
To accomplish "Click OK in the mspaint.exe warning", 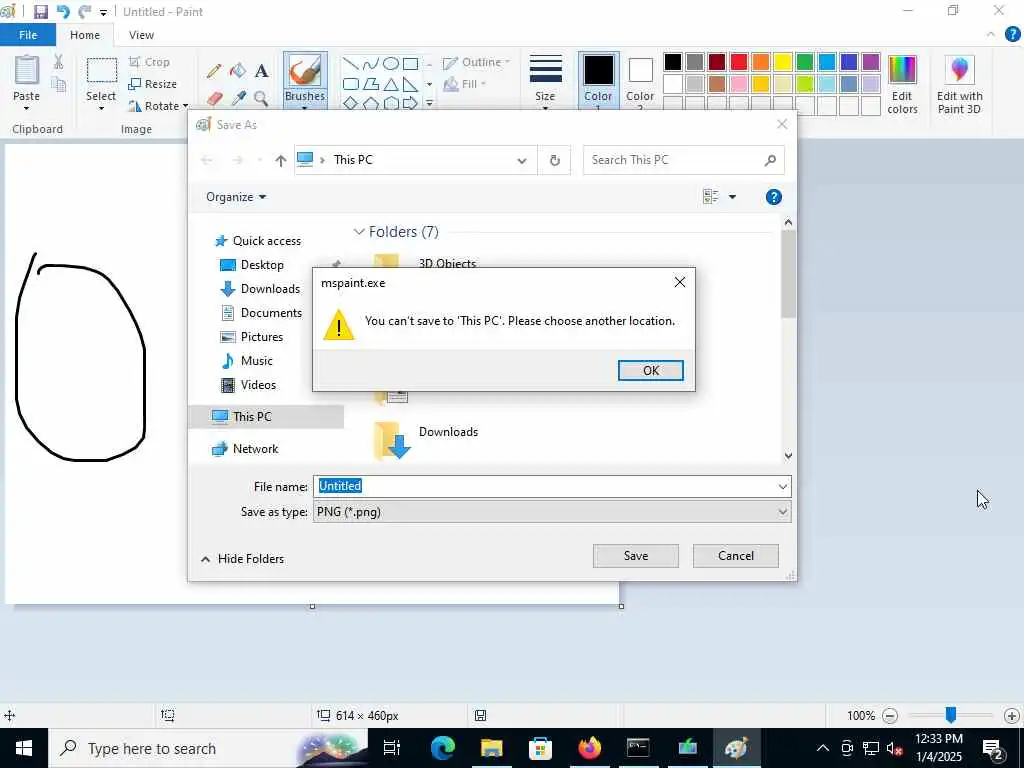I will (650, 370).
